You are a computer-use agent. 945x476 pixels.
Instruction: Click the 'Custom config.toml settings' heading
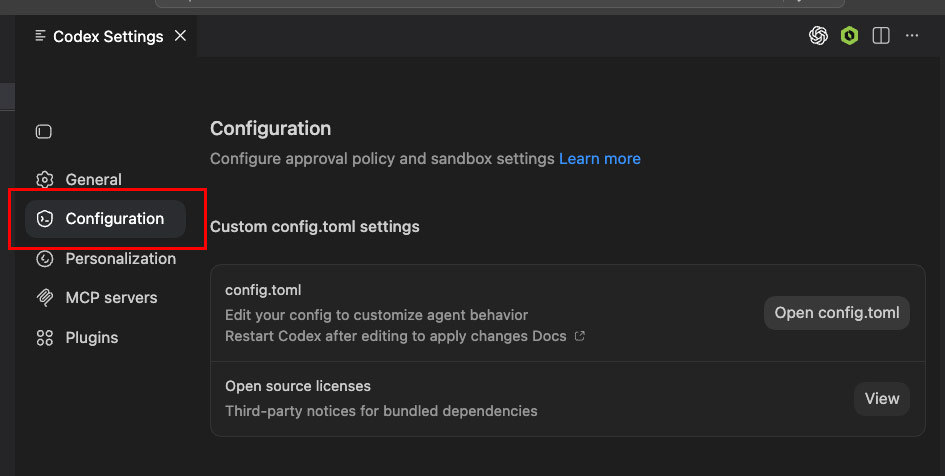[x=315, y=227]
